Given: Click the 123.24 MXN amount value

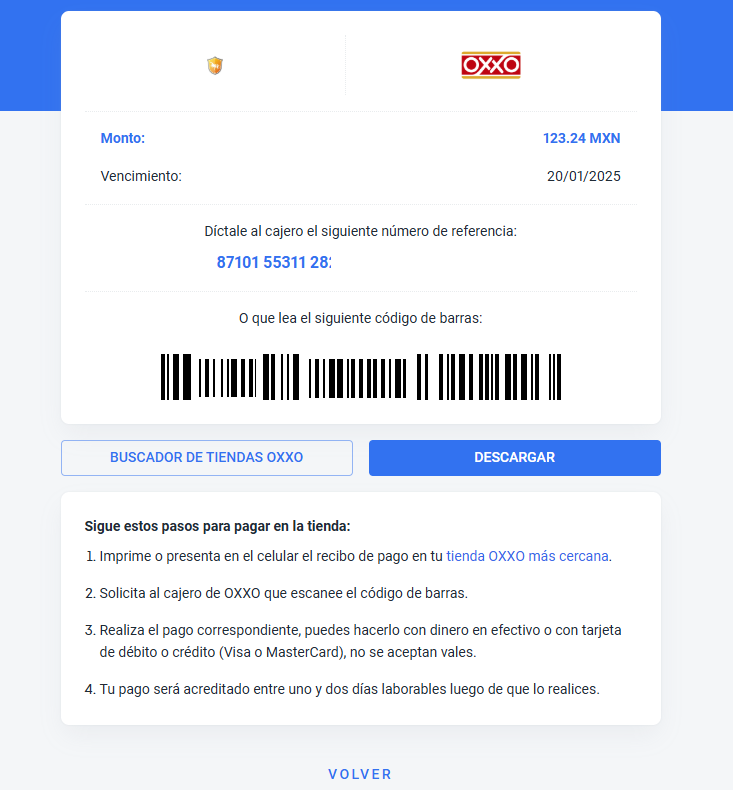Looking at the screenshot, I should pyautogui.click(x=581, y=138).
